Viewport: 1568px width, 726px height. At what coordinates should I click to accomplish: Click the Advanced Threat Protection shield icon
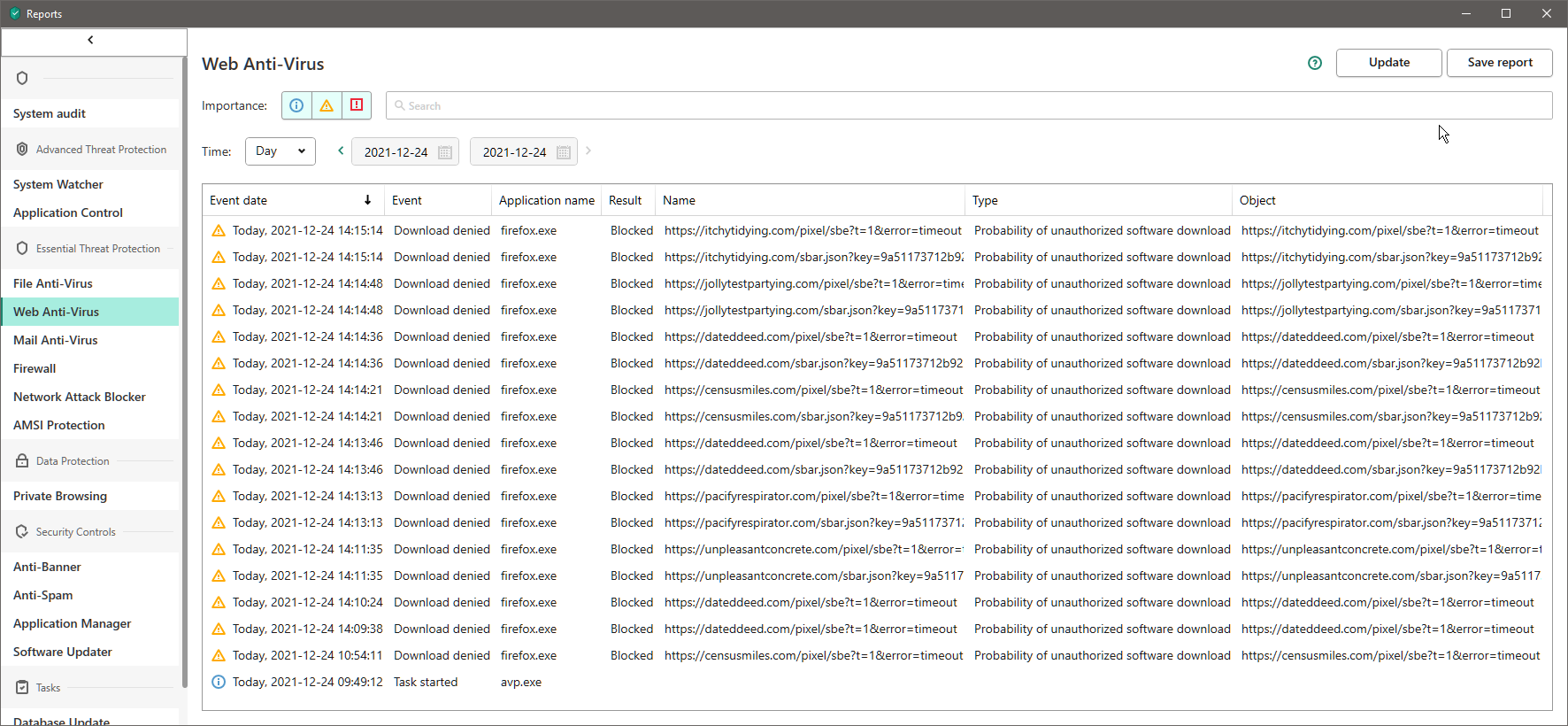tap(22, 150)
